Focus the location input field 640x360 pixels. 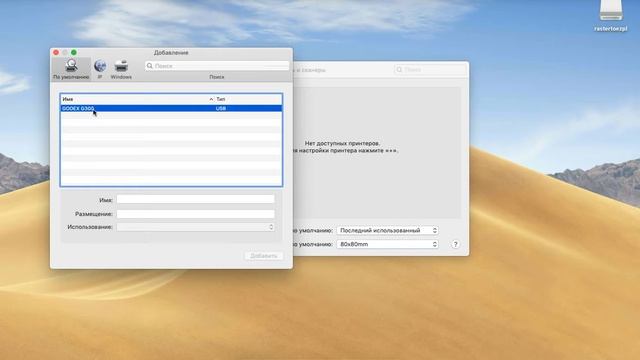tap(196, 214)
